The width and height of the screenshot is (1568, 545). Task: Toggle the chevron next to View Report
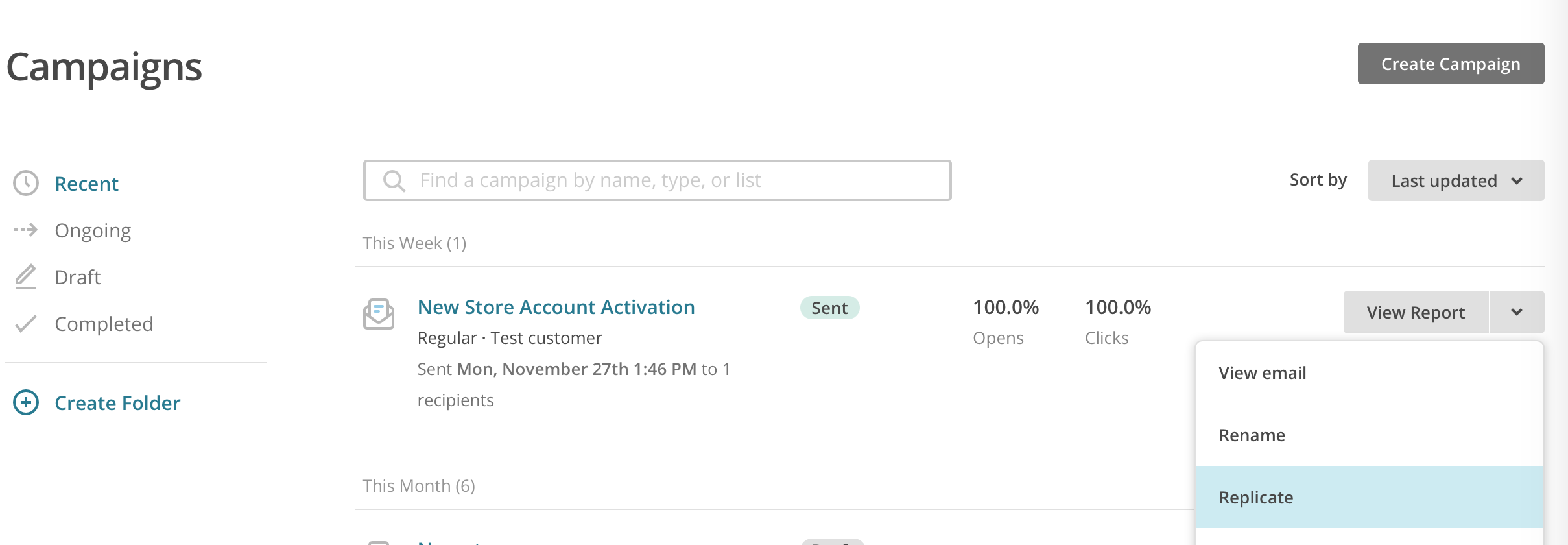coord(1517,312)
